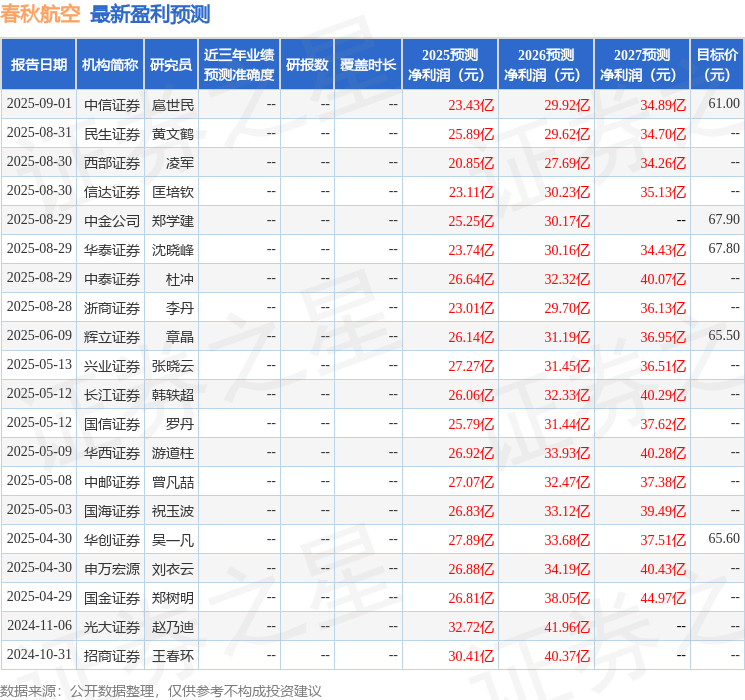Click the 报告日期 column header
Image resolution: width=745 pixels, height=700 pixels.
pos(38,65)
